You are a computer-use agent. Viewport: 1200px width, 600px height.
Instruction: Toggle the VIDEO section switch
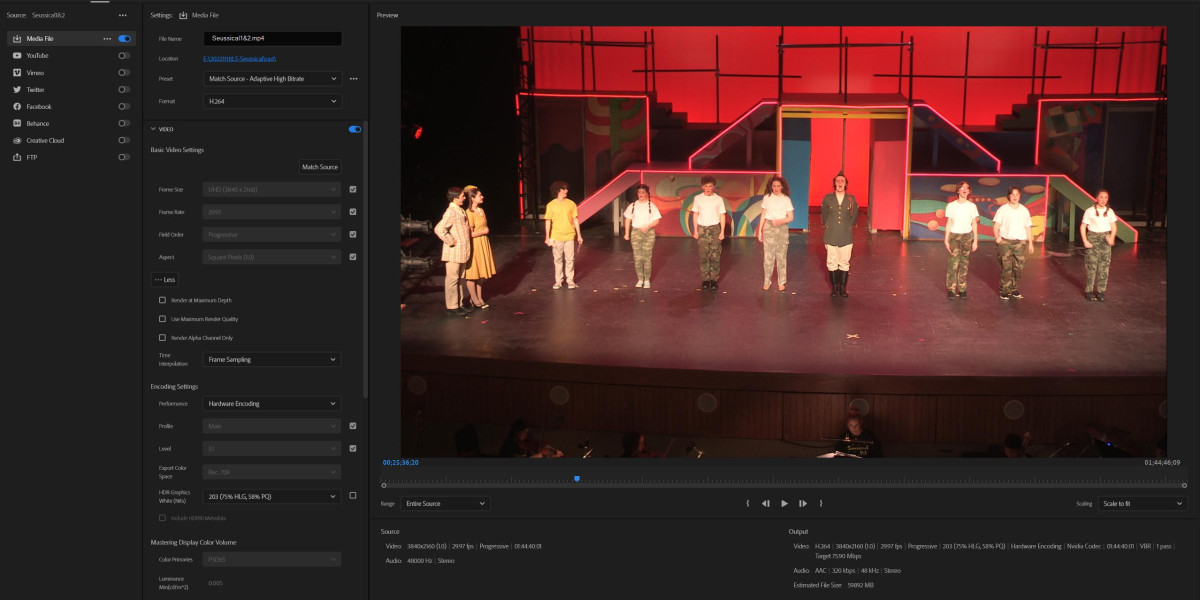pyautogui.click(x=354, y=129)
